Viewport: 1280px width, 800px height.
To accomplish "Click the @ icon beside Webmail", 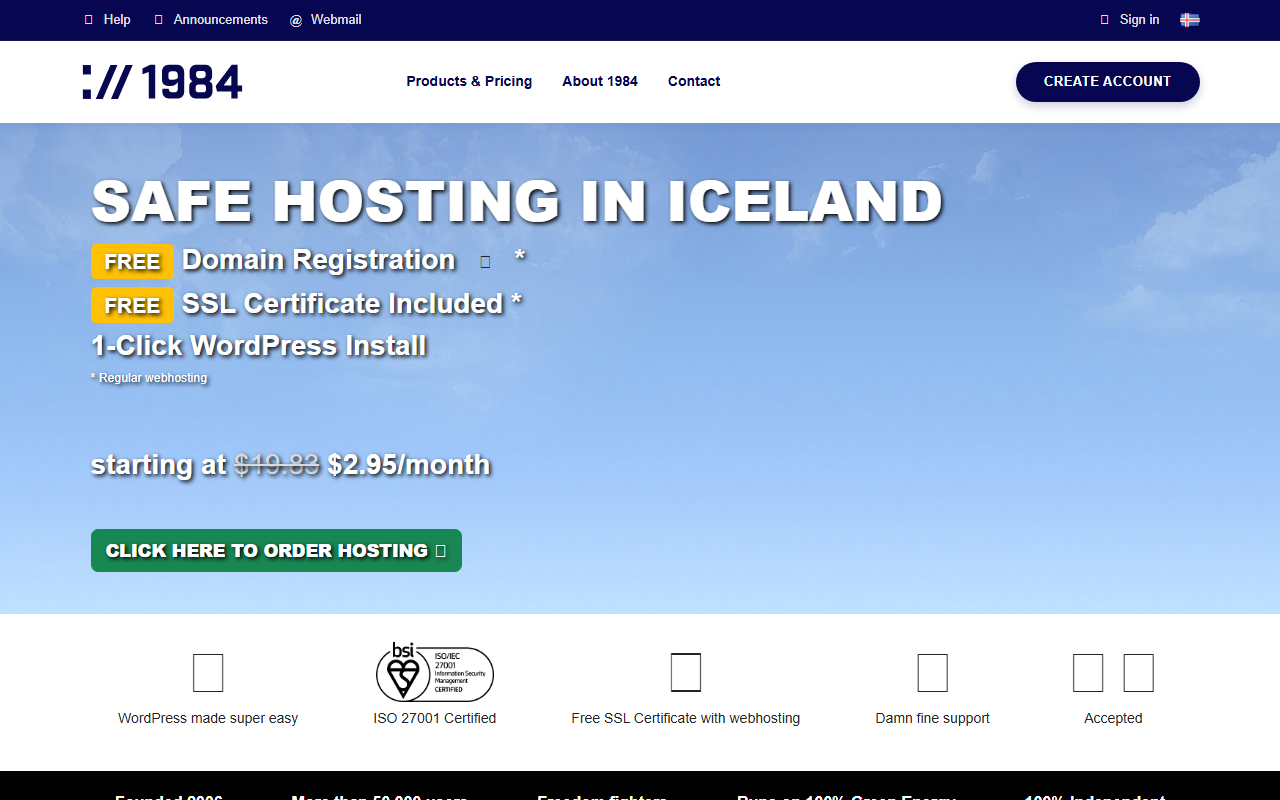I will click(x=296, y=20).
